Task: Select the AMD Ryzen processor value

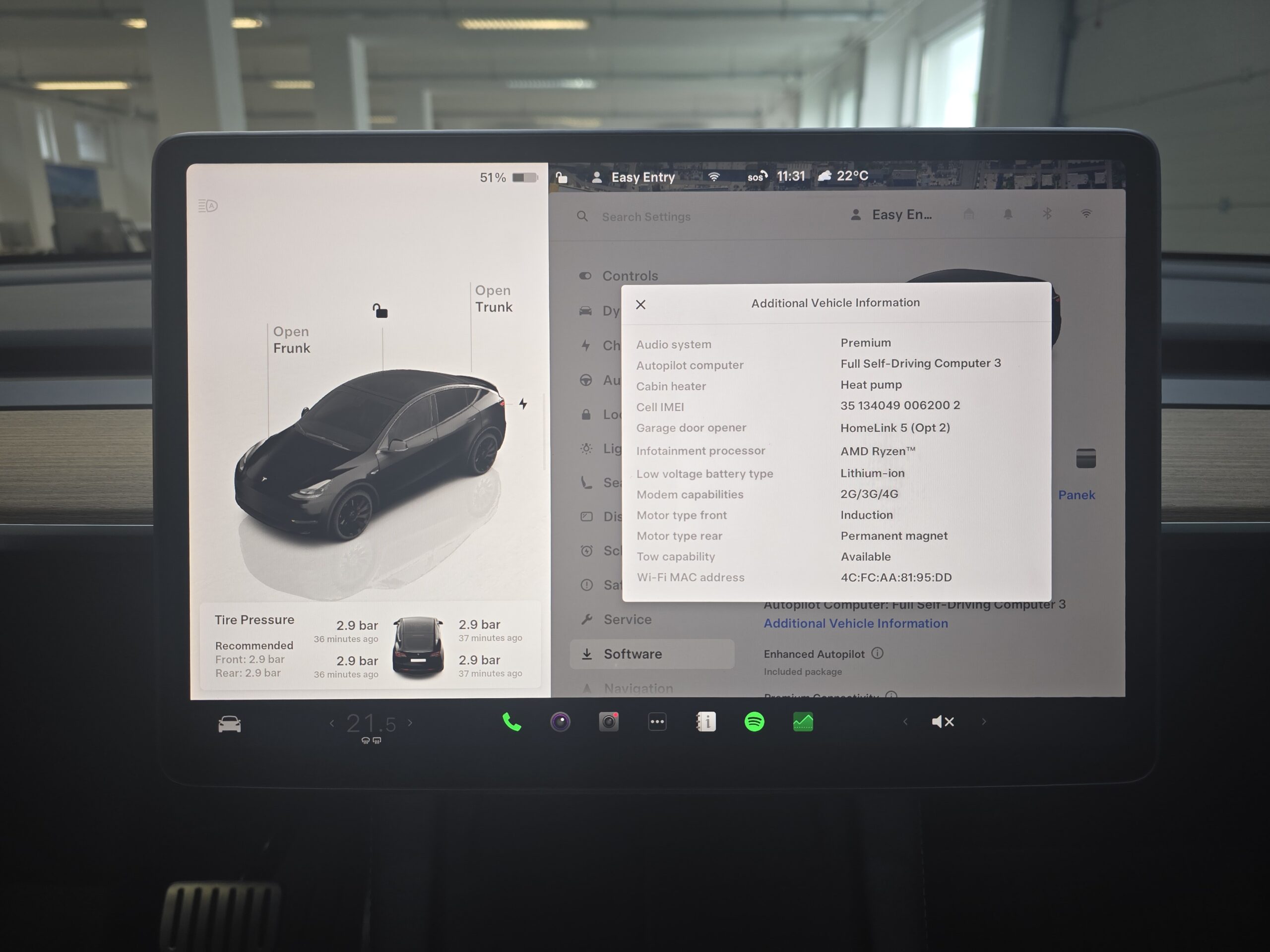Action: tap(878, 451)
